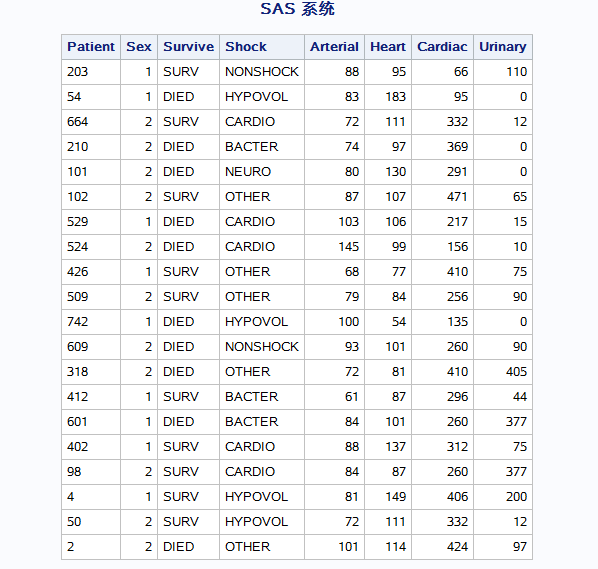The image size is (598, 569).
Task: Select the Urinary value 405 cell
Action: [x=503, y=372]
